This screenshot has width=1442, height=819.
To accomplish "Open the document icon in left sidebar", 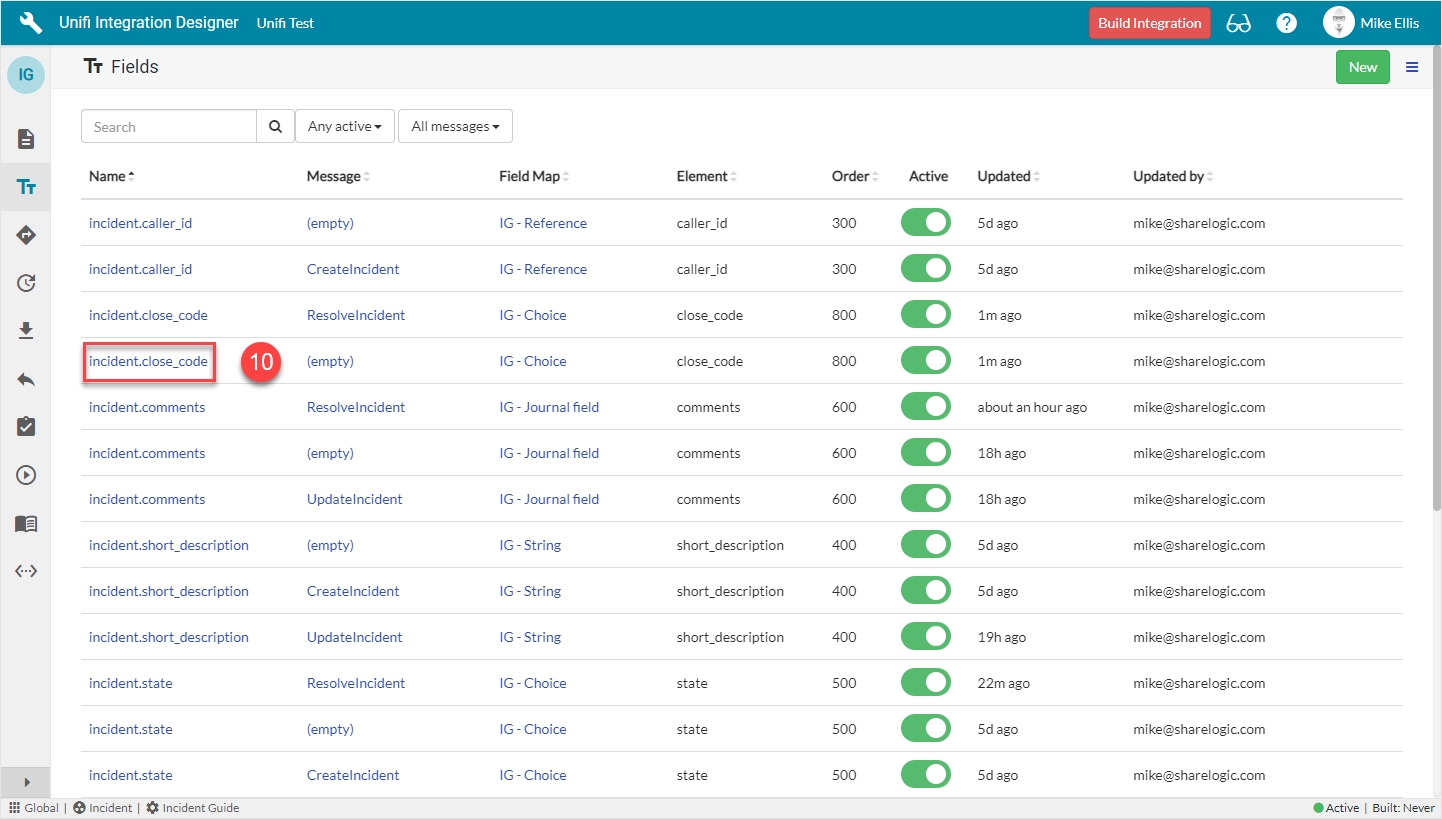I will point(26,139).
